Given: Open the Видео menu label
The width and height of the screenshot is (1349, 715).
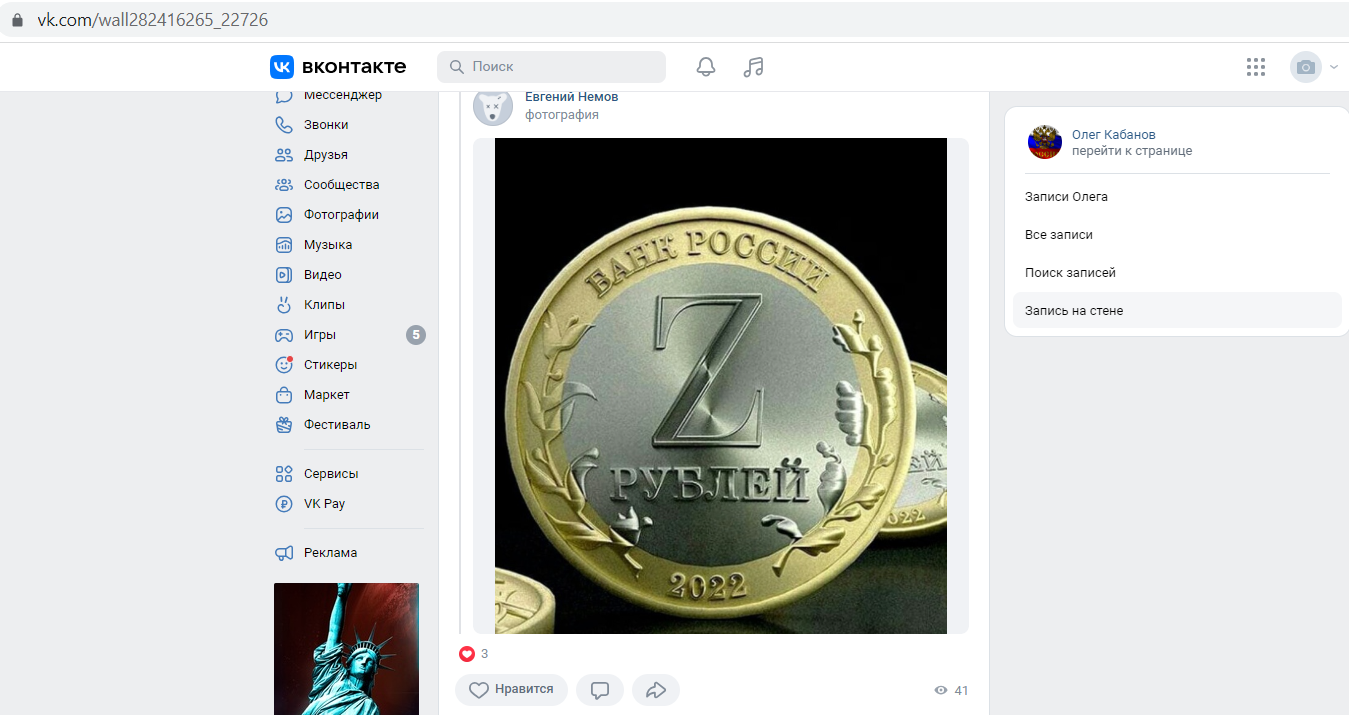Looking at the screenshot, I should (x=323, y=275).
